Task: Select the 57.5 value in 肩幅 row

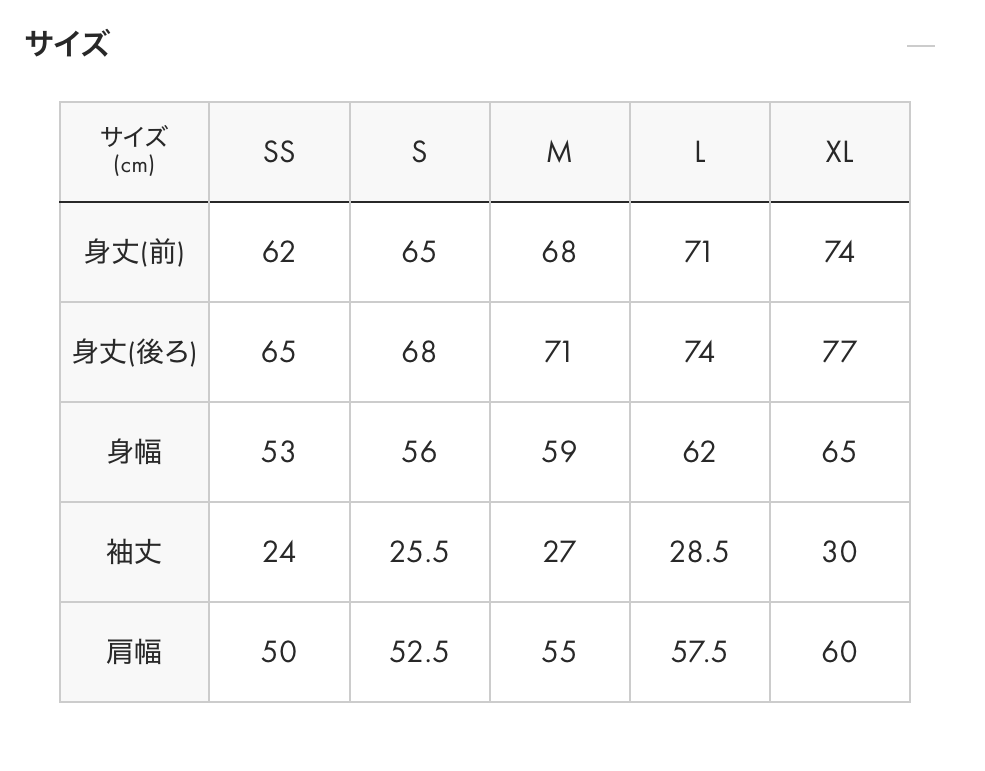Action: pos(699,652)
